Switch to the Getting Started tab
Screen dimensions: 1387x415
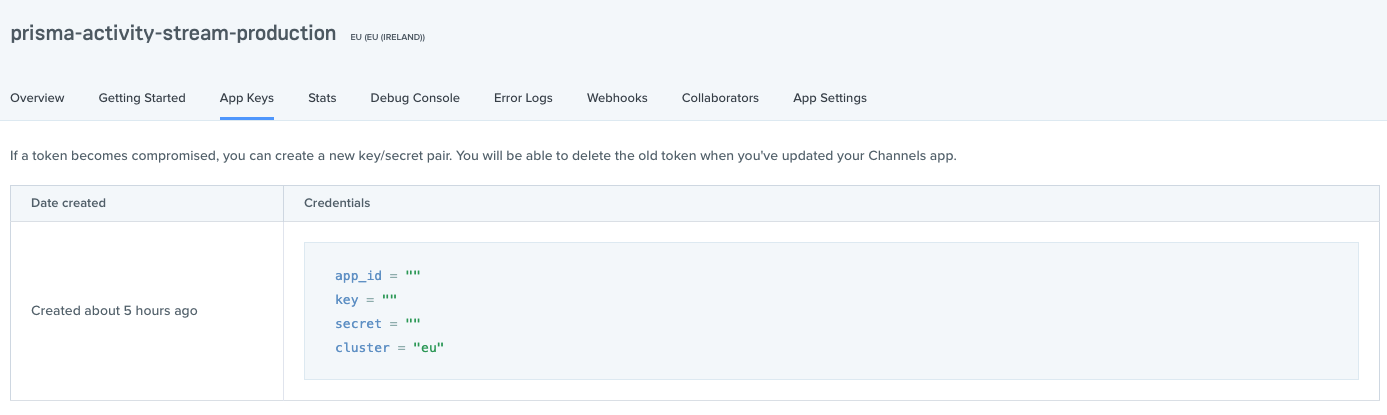pos(142,98)
